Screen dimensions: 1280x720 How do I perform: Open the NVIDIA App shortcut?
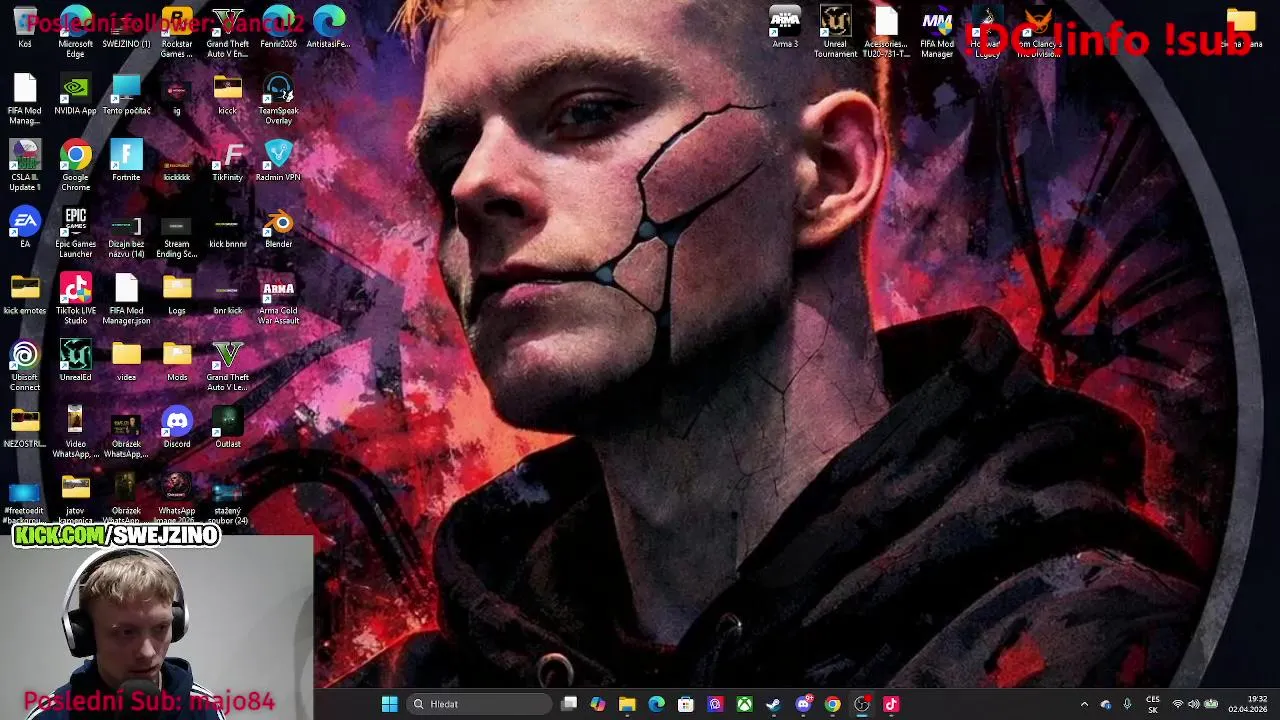(75, 95)
